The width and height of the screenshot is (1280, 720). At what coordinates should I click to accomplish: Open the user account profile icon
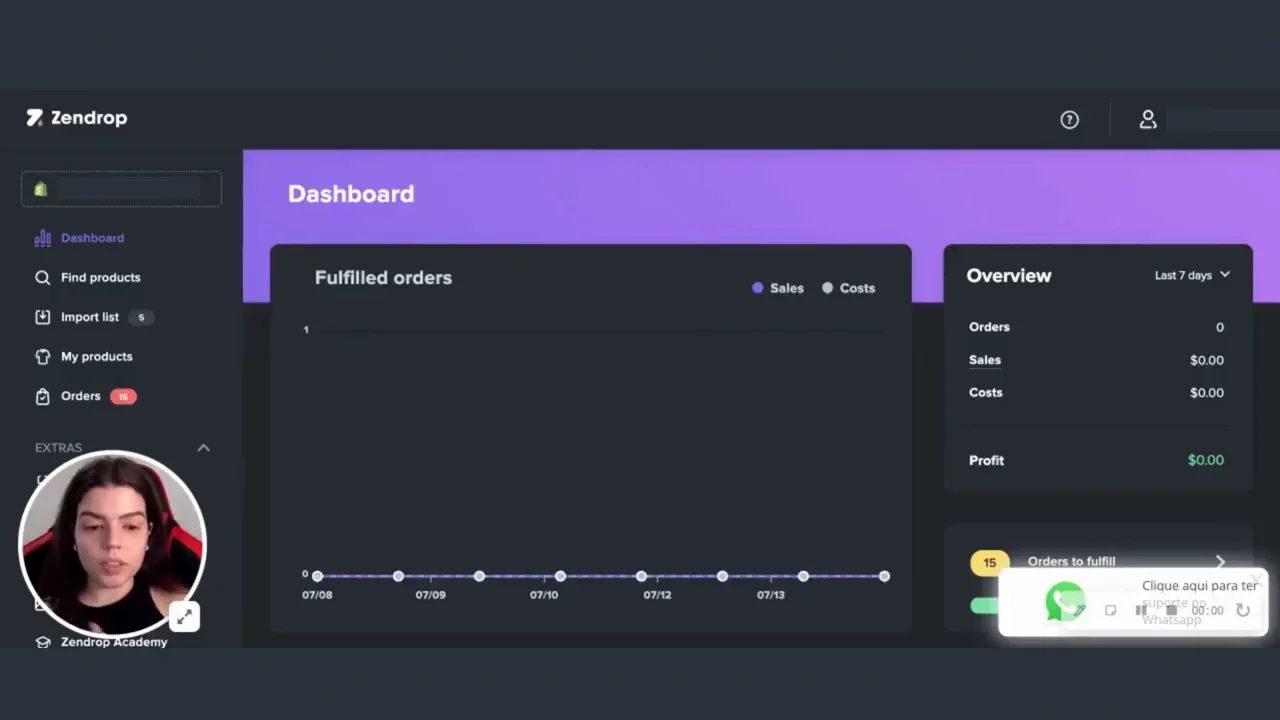(1148, 120)
